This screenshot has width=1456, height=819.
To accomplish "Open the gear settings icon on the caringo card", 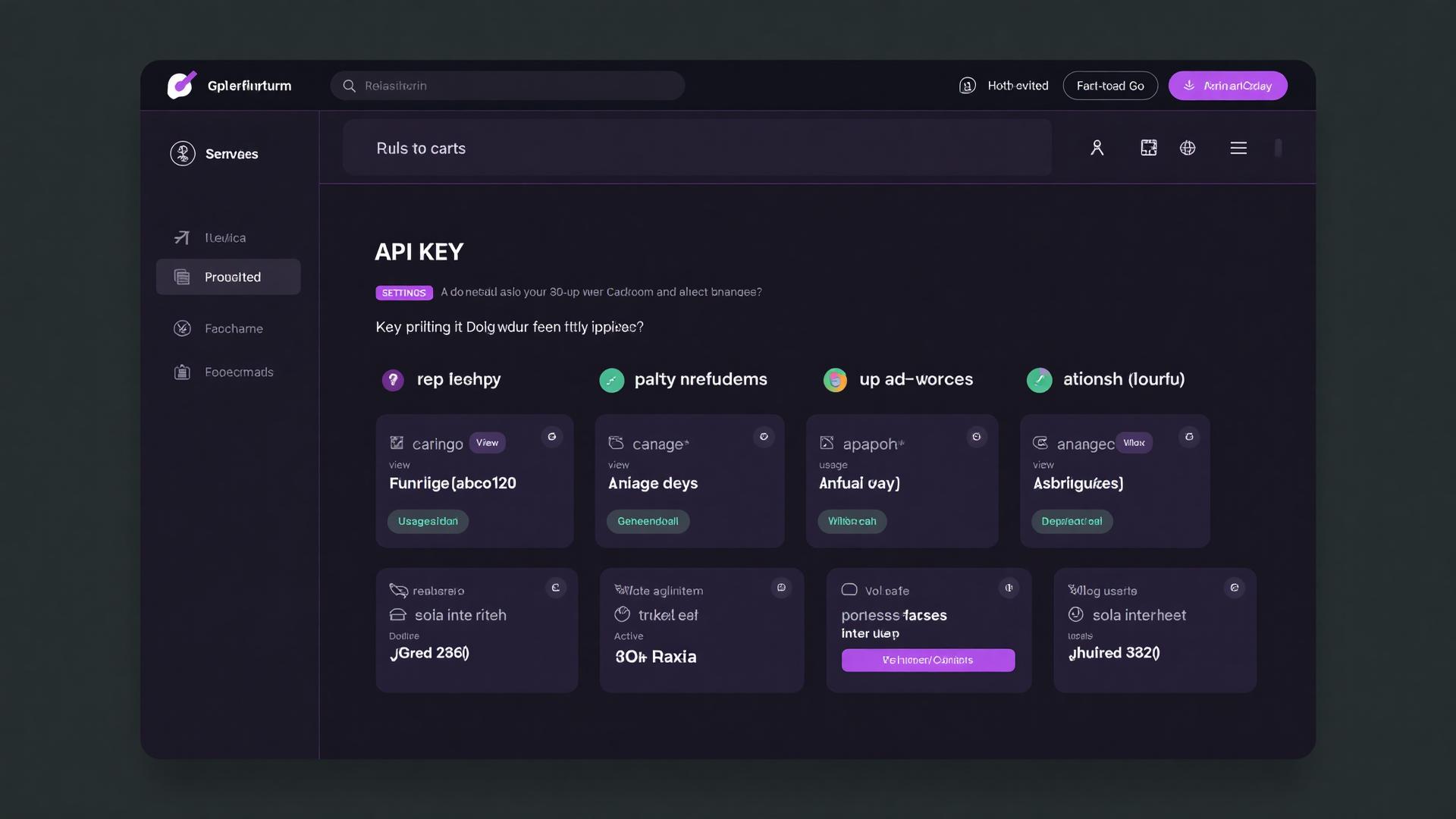I will pyautogui.click(x=551, y=437).
